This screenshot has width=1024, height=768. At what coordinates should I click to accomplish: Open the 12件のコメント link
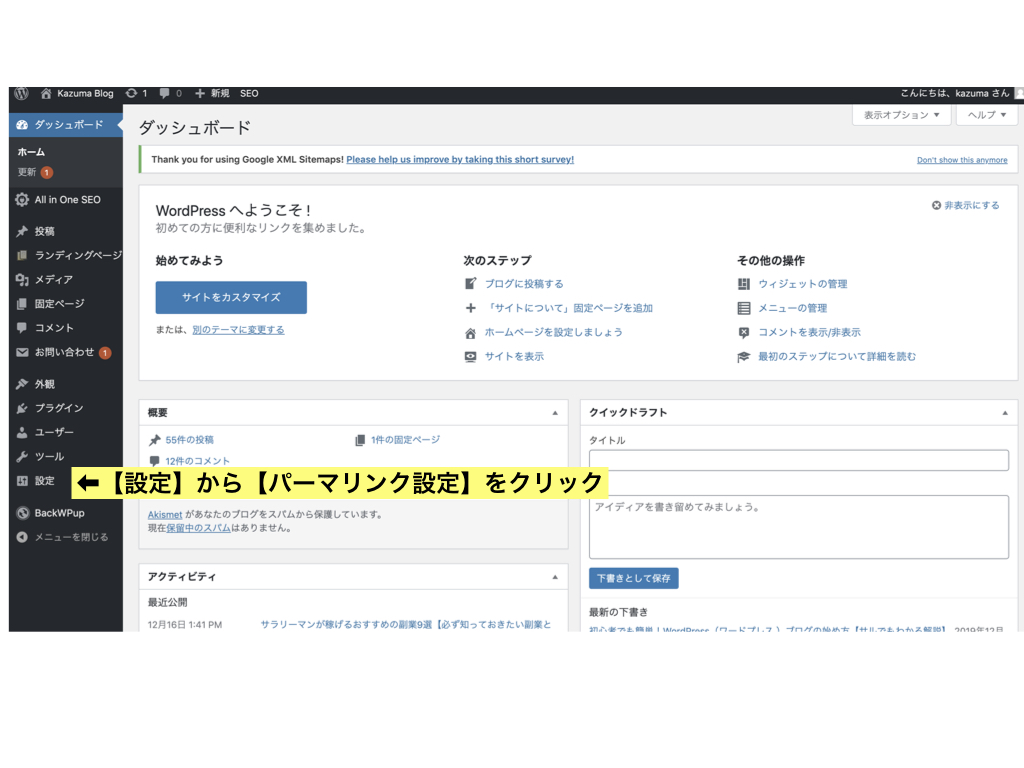pos(197,461)
